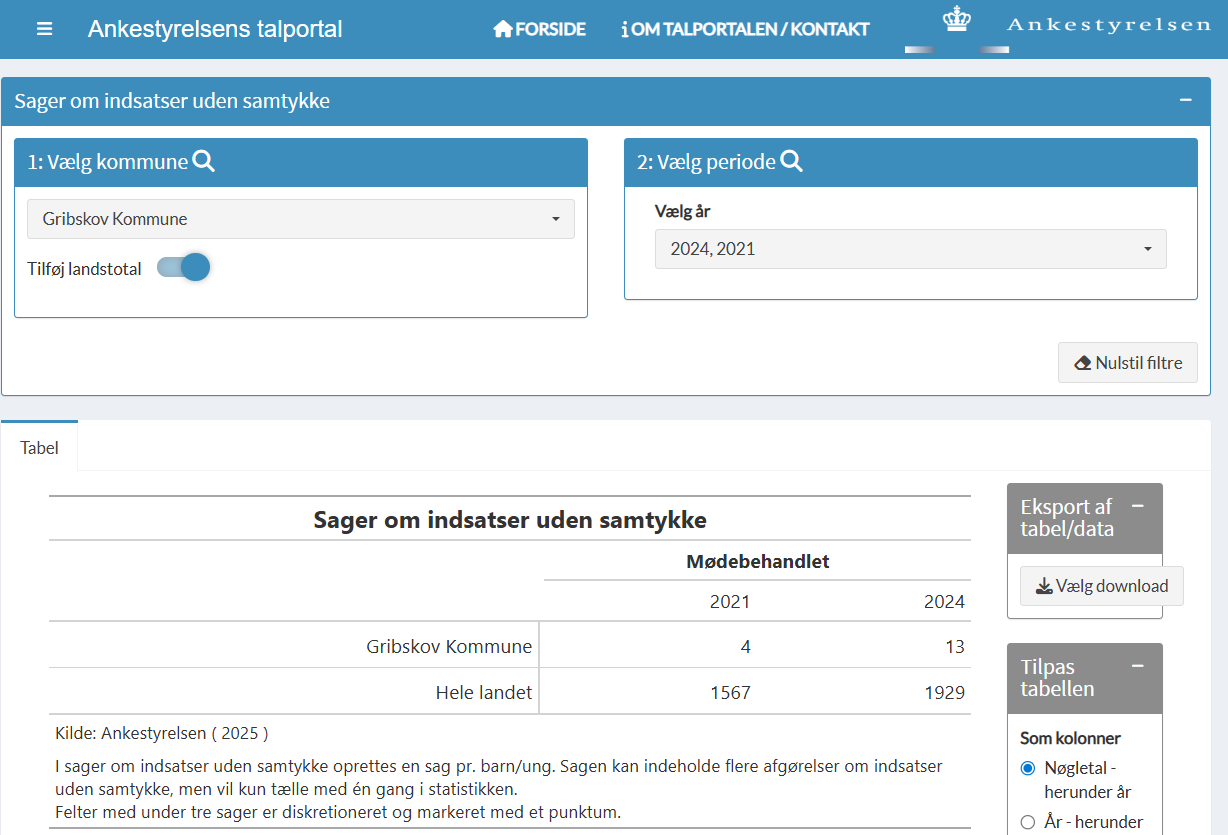The width and height of the screenshot is (1228, 835).
Task: Click the Gribskov 2021 value 4
Action: tap(745, 646)
